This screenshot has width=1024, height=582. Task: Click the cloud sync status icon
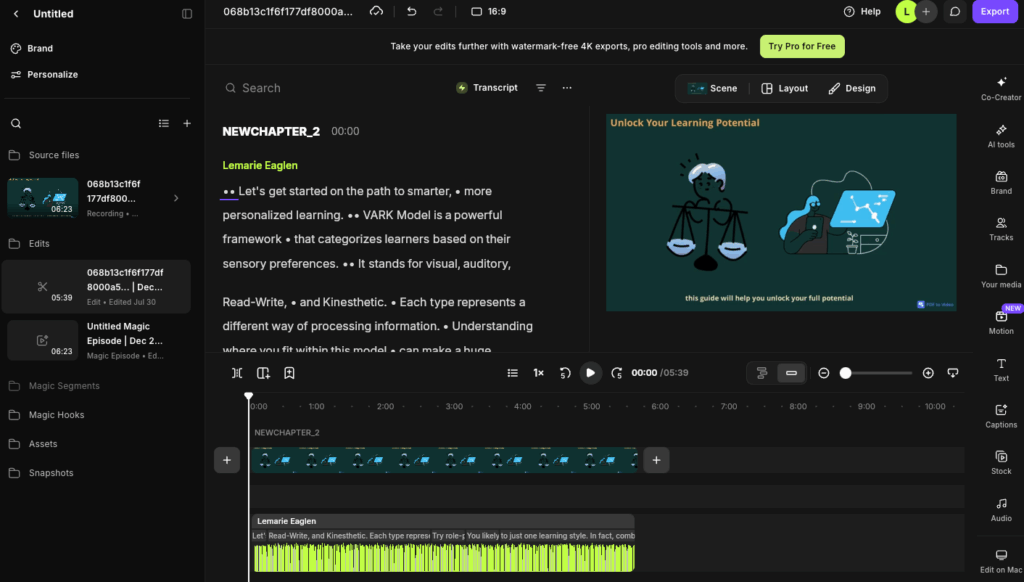pos(376,11)
